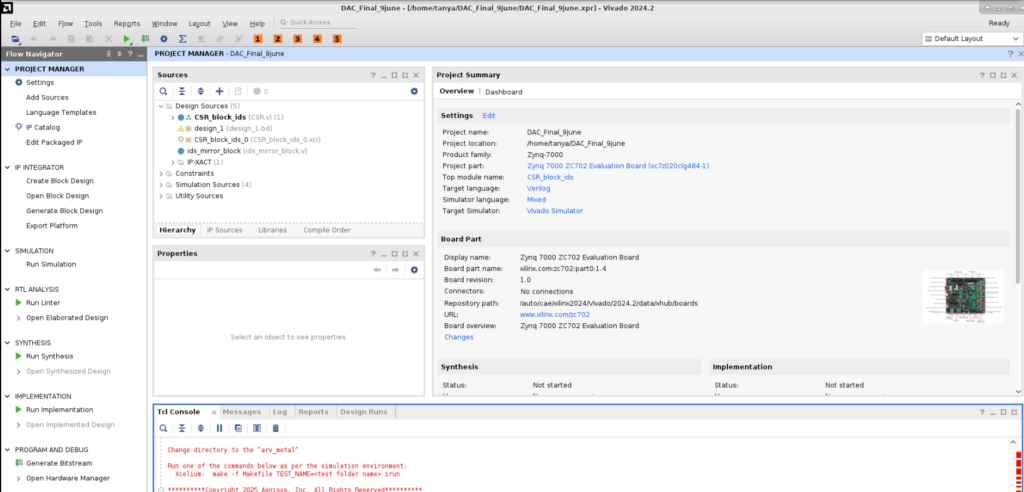
Task: Collapse the SIMULATION section in Flow Navigator
Action: point(7,251)
